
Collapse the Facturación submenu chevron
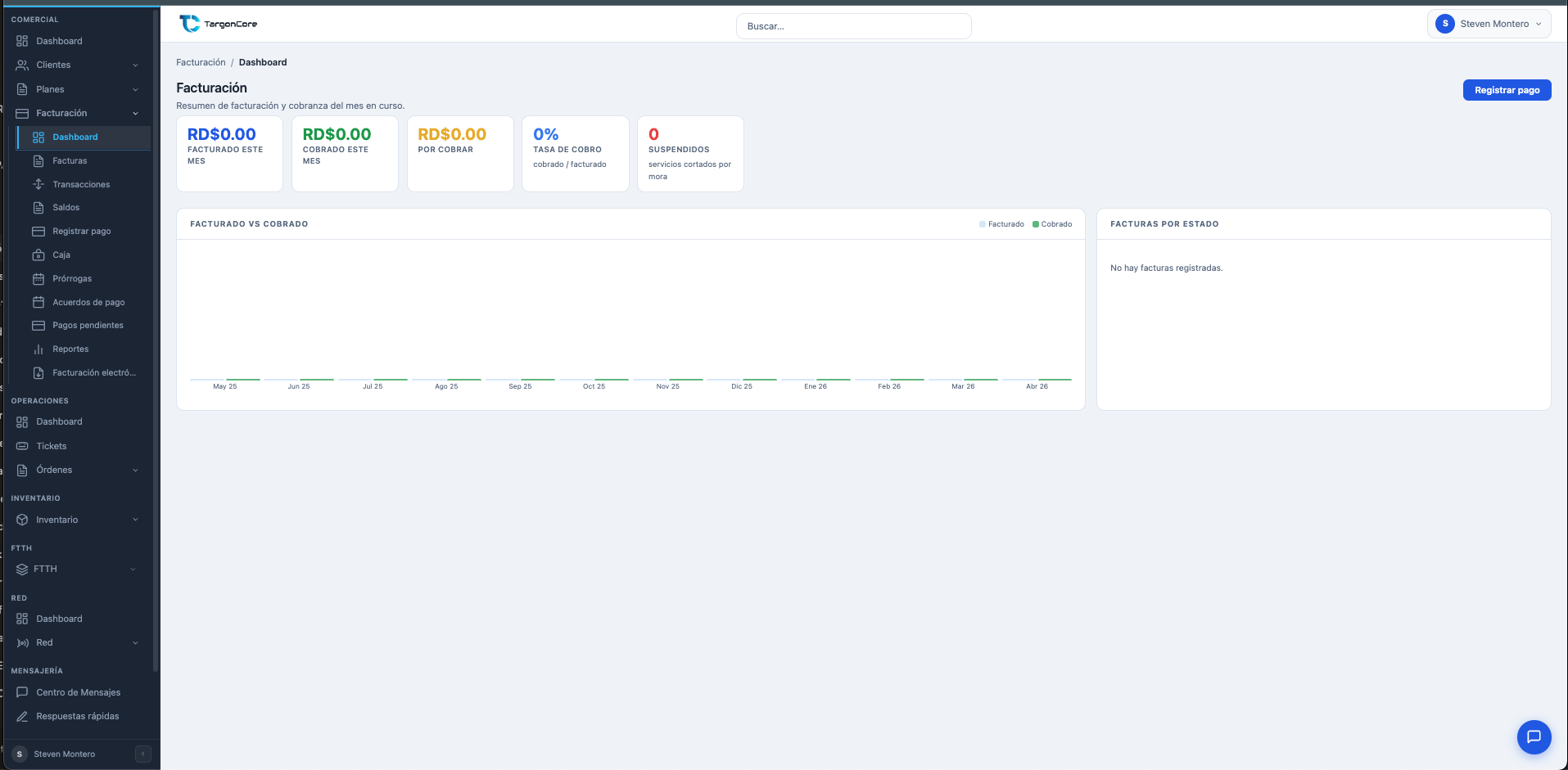pos(135,114)
